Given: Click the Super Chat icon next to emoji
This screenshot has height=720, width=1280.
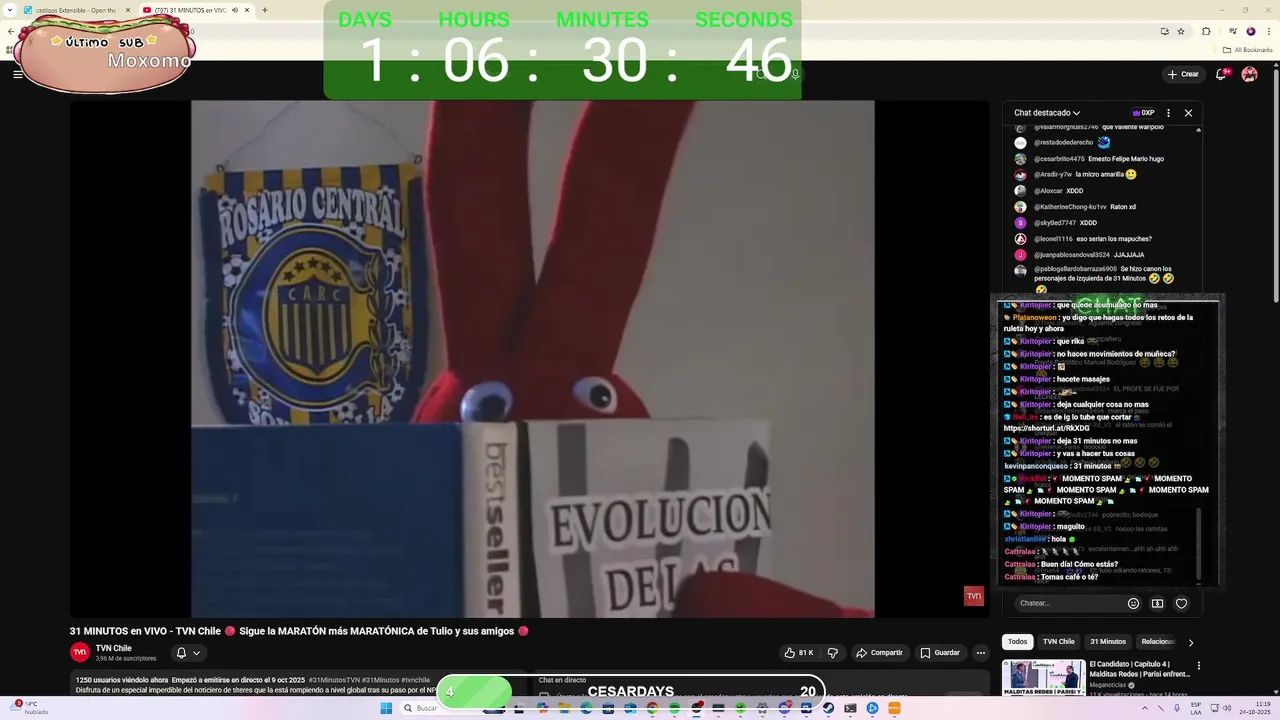Looking at the screenshot, I should [1157, 603].
